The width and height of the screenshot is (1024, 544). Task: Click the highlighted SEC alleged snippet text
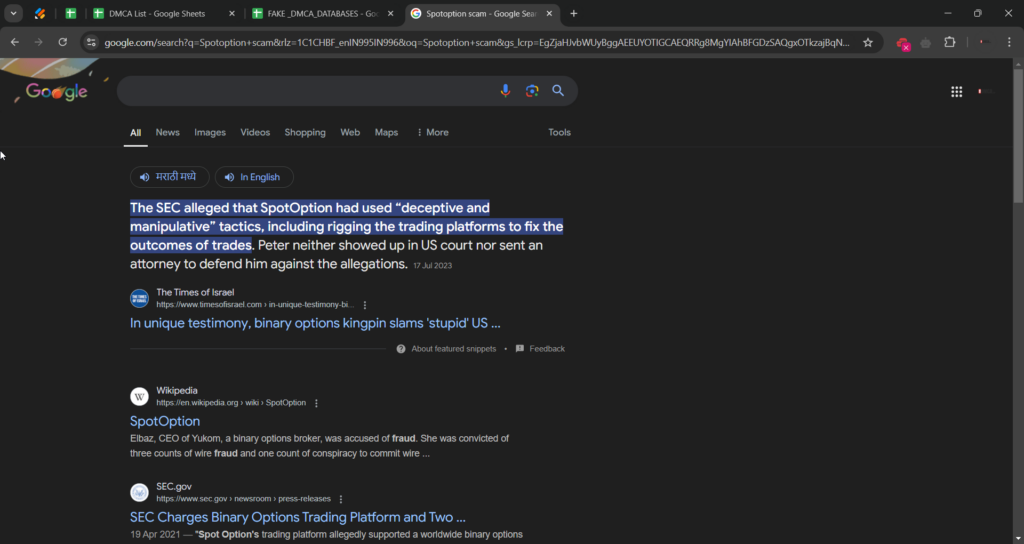coord(346,227)
